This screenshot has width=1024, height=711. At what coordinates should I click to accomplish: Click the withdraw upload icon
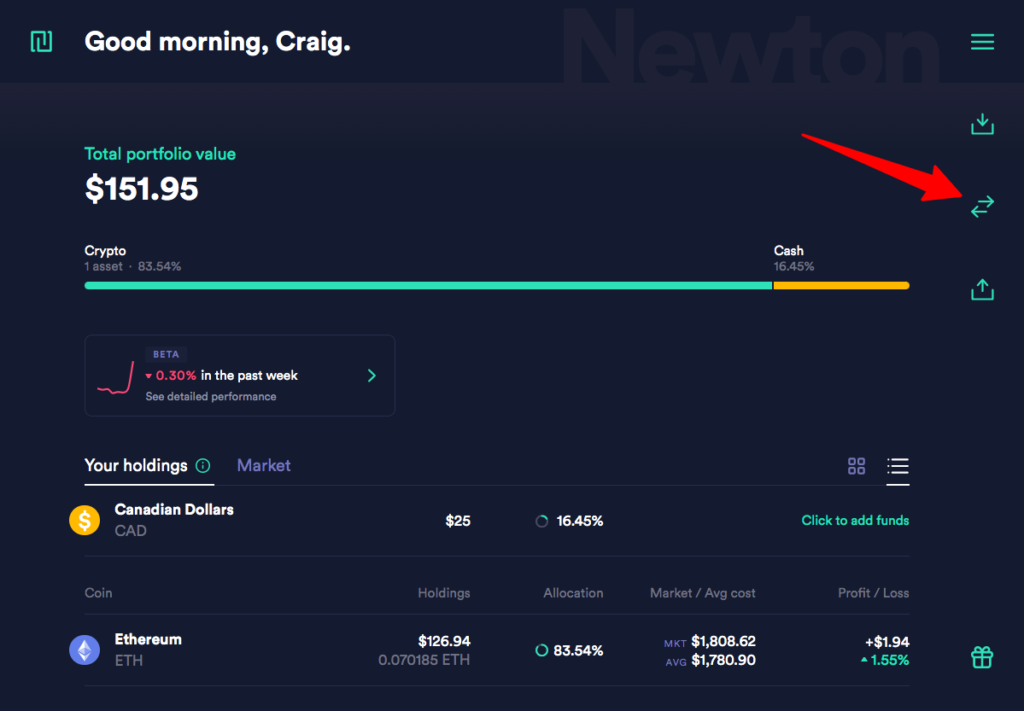(982, 289)
